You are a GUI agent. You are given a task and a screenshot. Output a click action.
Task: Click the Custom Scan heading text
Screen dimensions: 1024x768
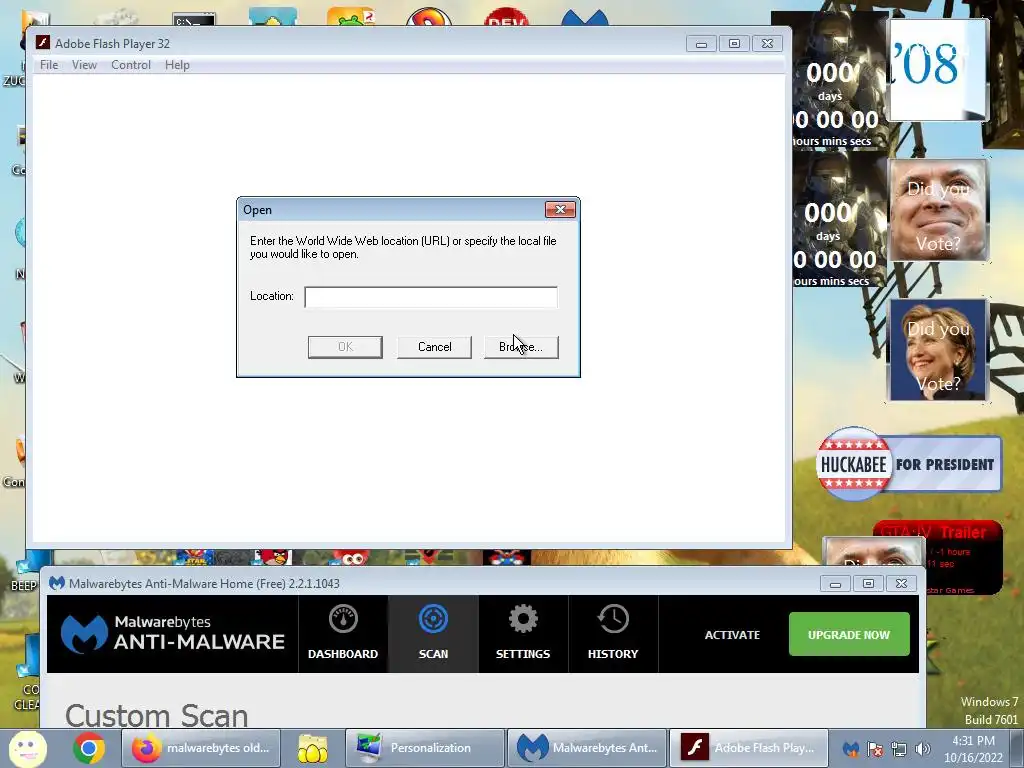157,716
